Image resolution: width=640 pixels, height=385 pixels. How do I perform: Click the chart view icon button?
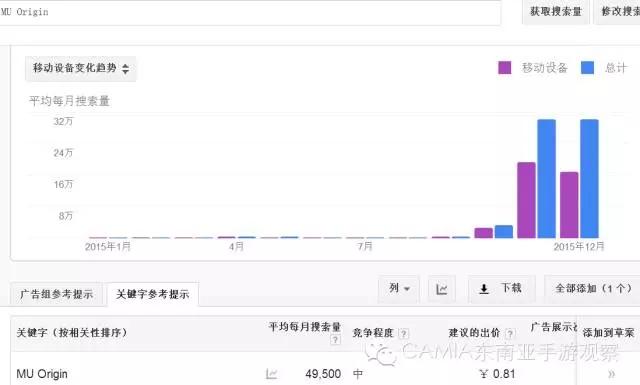pos(442,289)
